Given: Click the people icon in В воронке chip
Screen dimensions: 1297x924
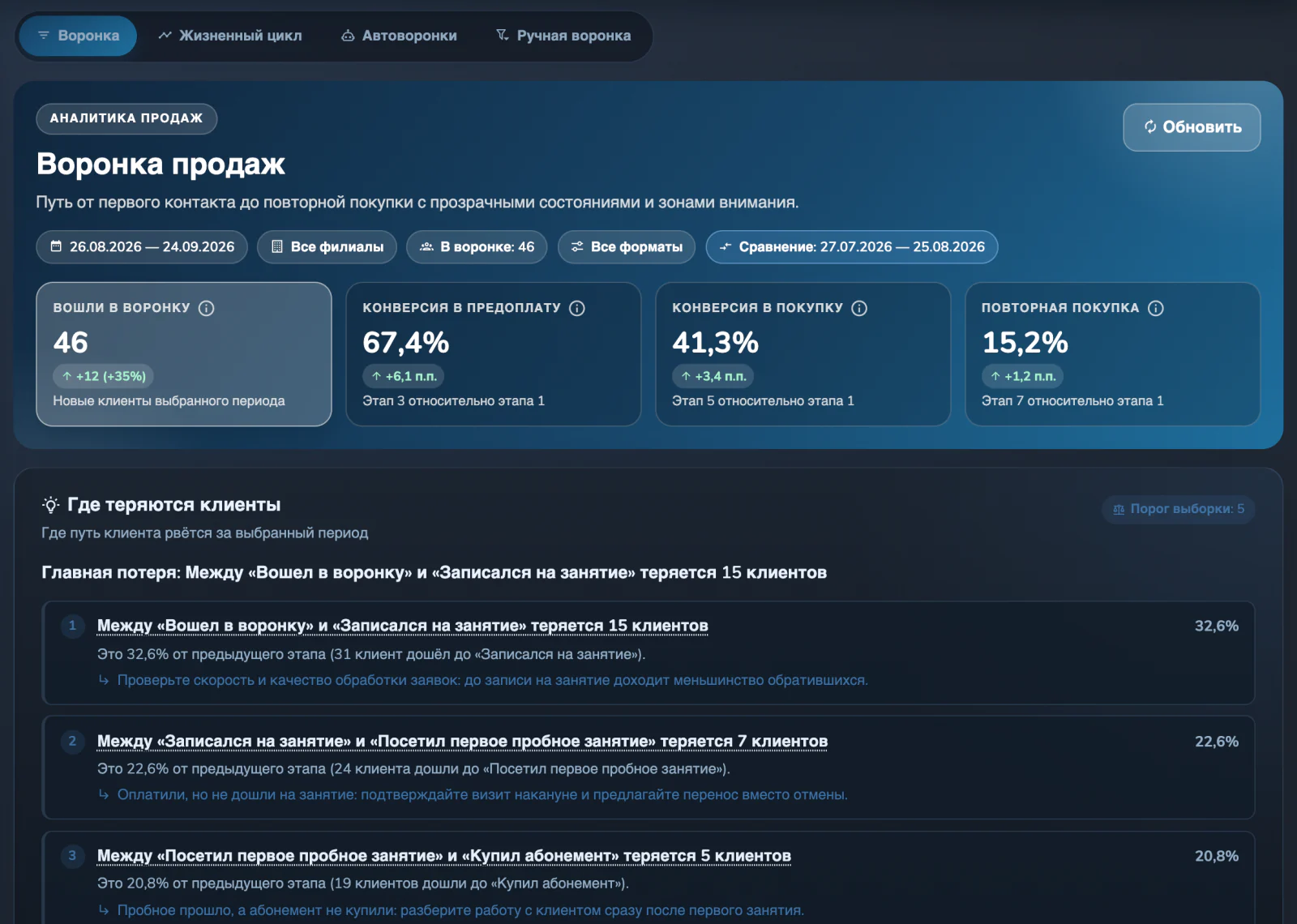Looking at the screenshot, I should (426, 246).
